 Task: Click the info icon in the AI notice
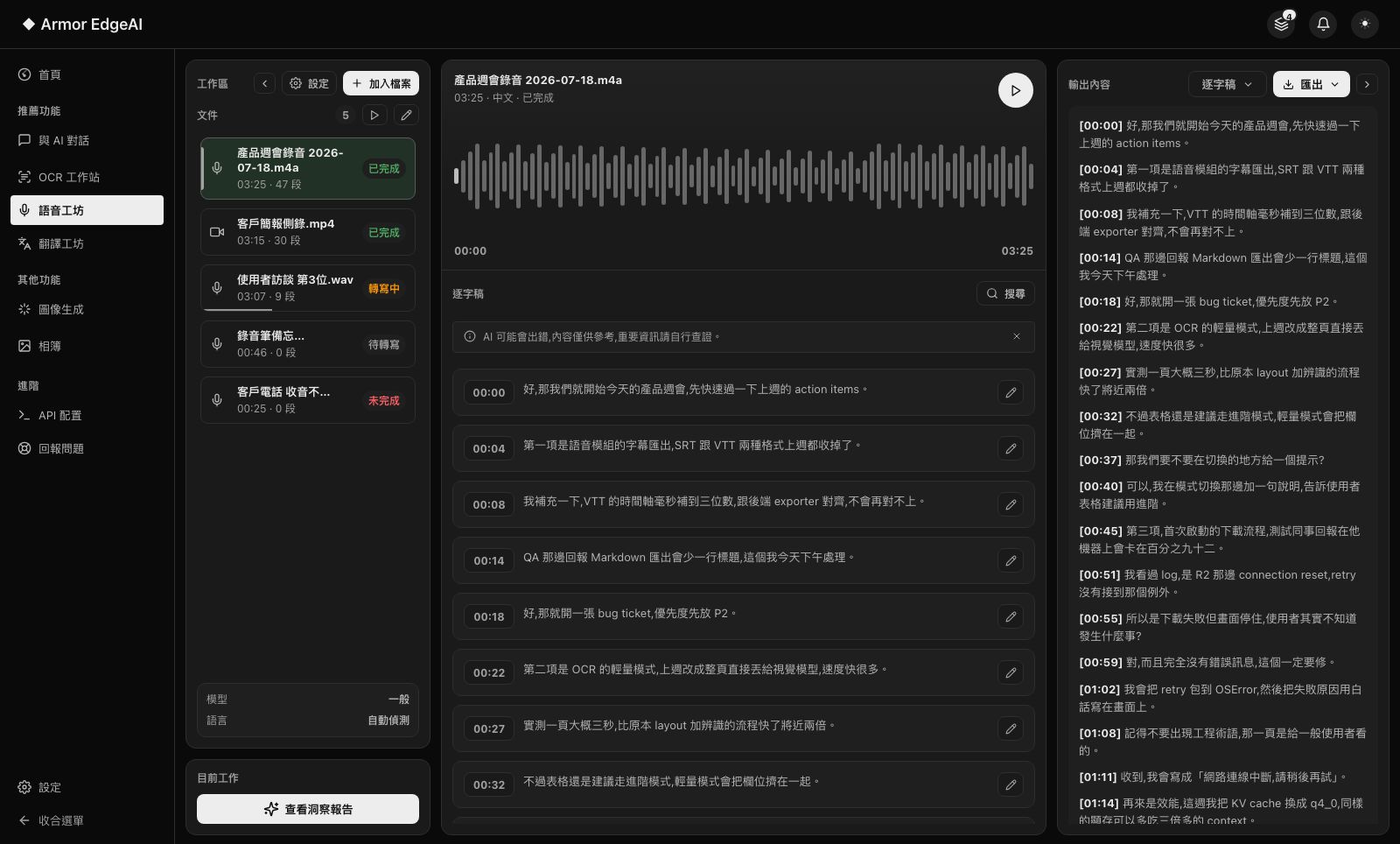[470, 336]
